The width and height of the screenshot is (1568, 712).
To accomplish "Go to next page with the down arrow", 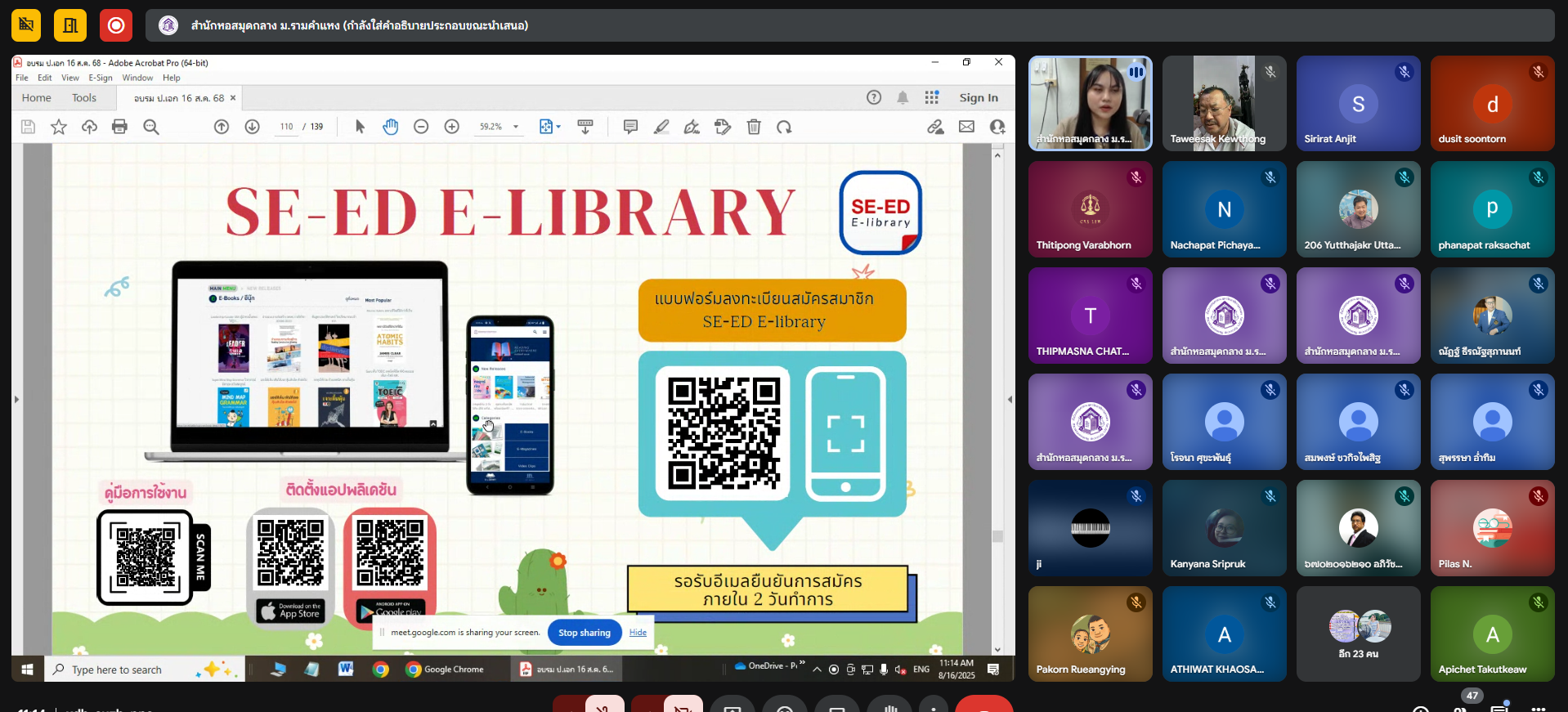I will point(253,127).
